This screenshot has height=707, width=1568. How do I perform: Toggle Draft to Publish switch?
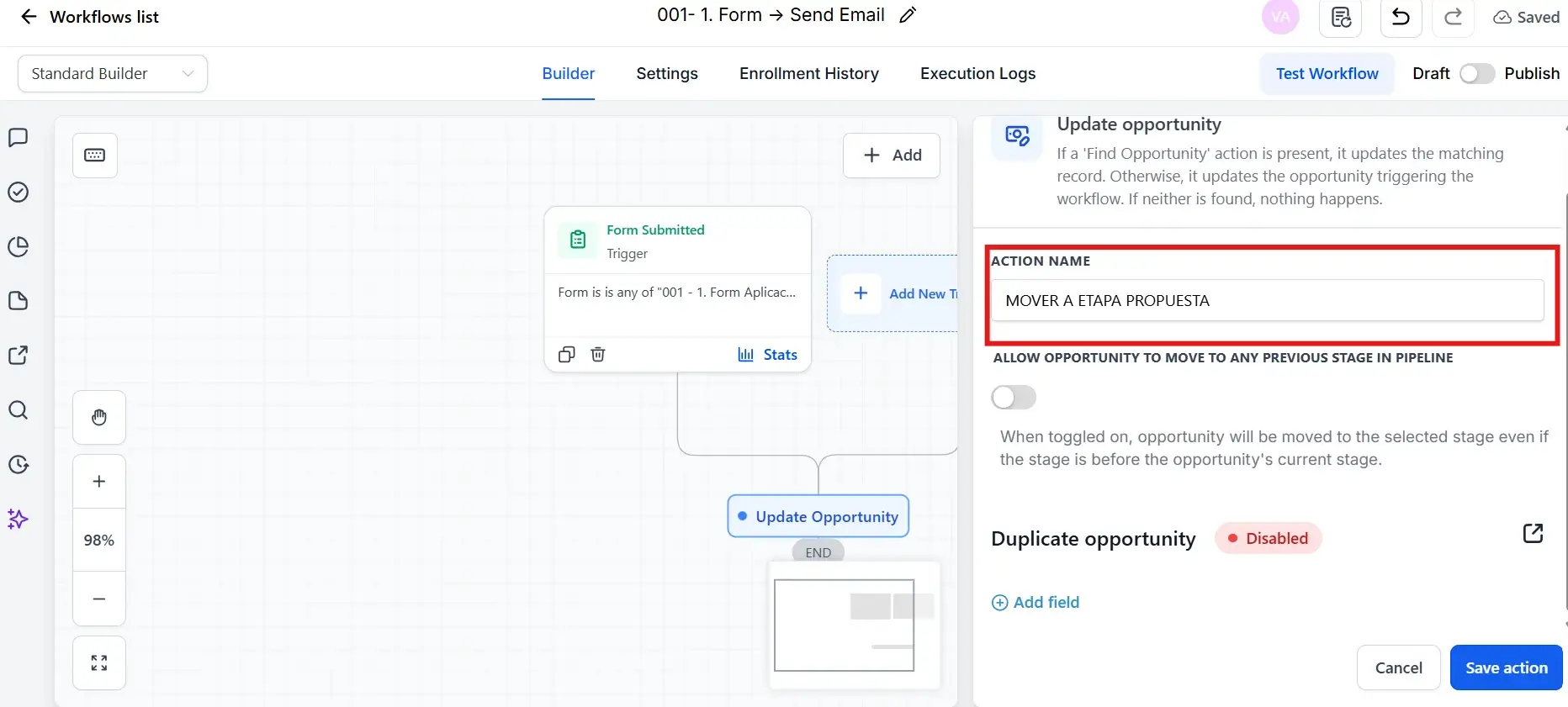[x=1477, y=74]
